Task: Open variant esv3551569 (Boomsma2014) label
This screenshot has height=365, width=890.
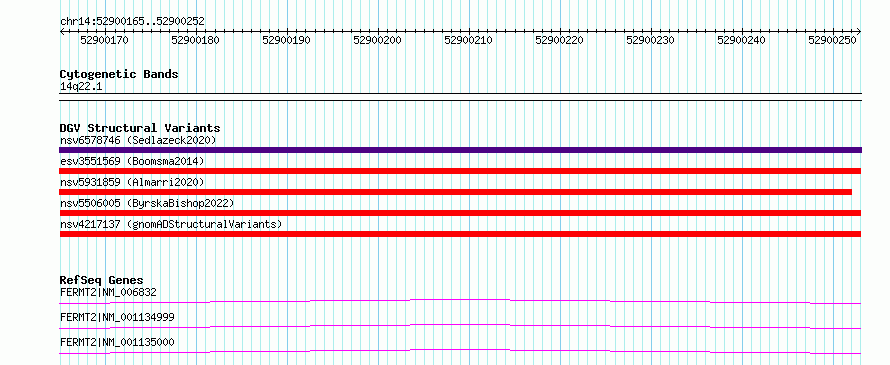Action: [132, 161]
